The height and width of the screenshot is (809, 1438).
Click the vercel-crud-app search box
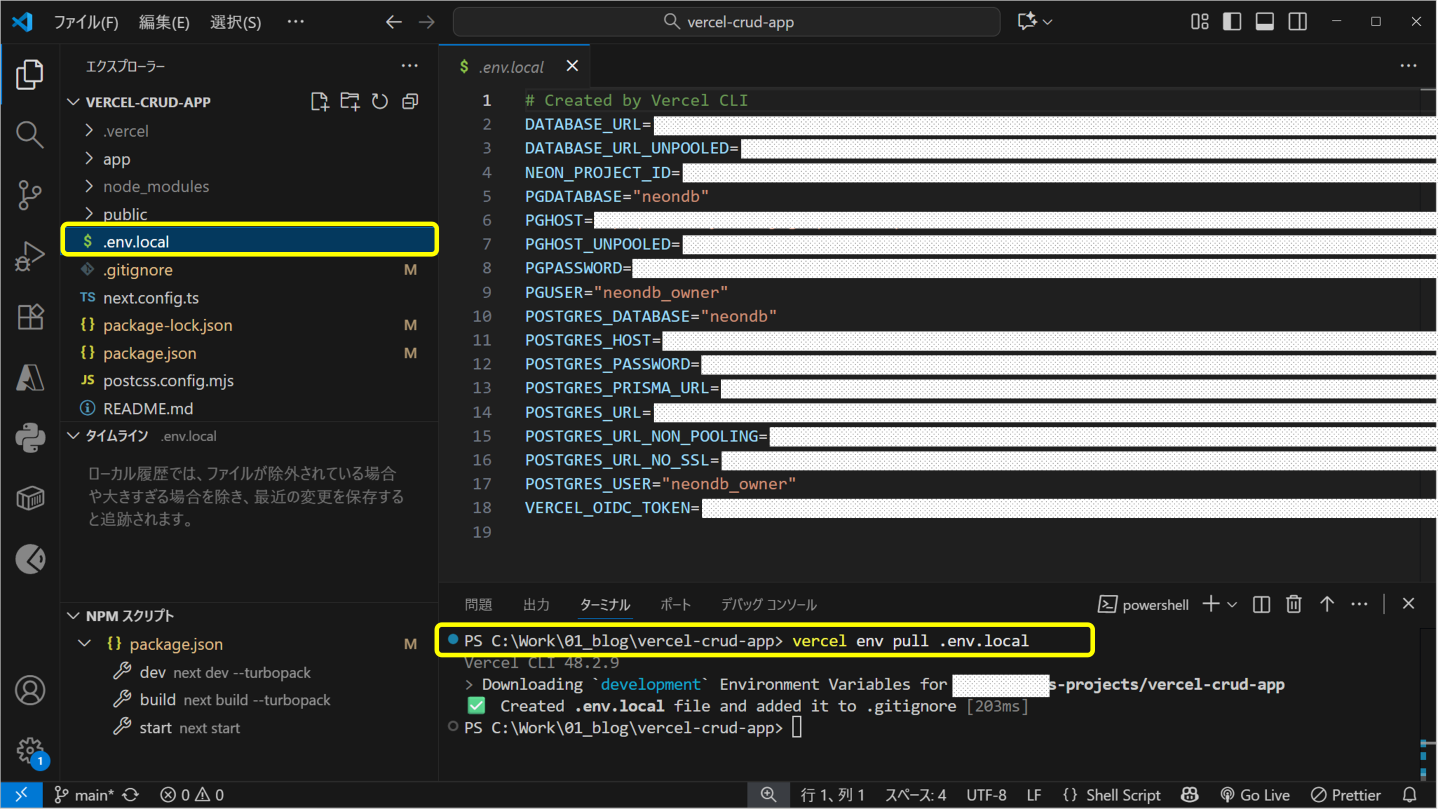(x=727, y=22)
